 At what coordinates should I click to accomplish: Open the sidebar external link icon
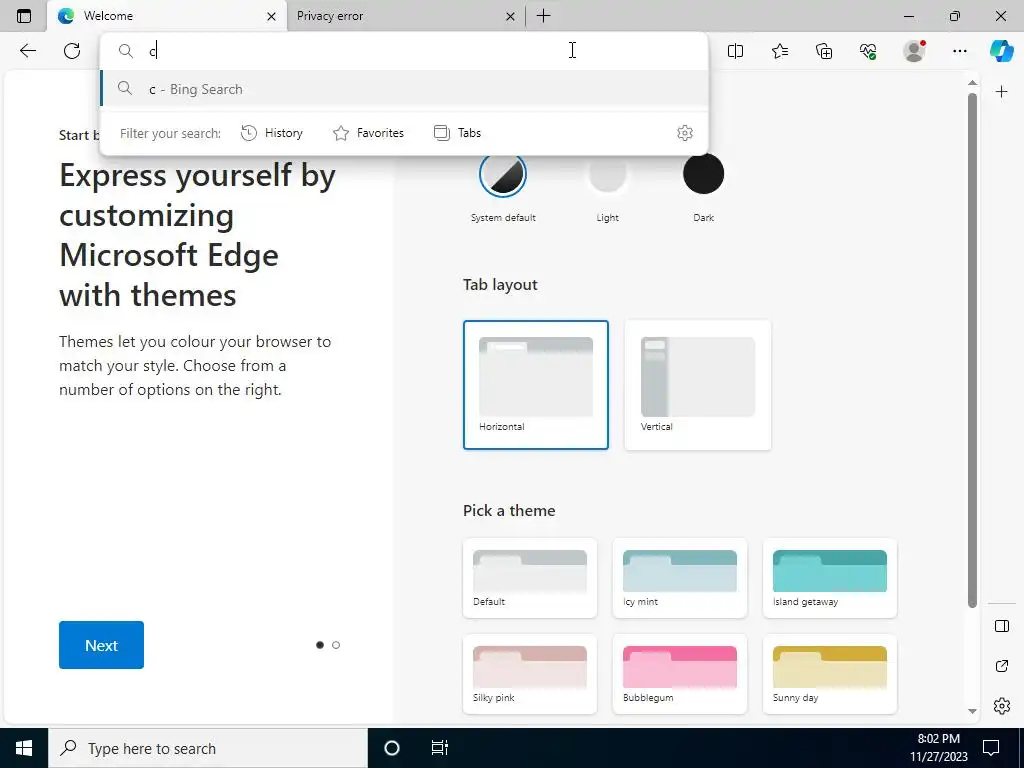pos(1001,665)
